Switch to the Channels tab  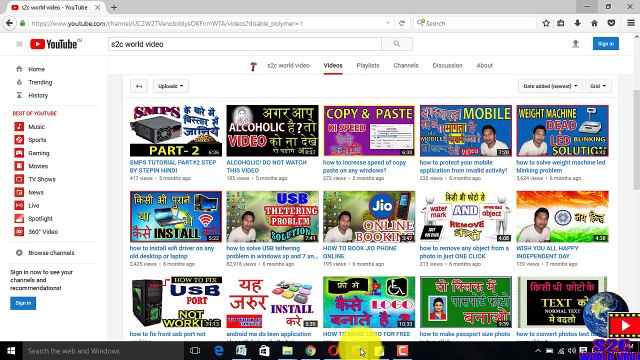pos(406,65)
